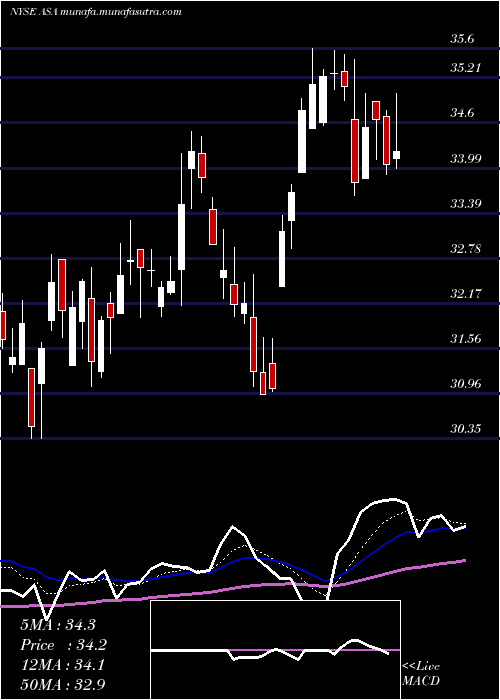Click the 50MA : 32.9 value
Viewport: 500px width, 700px height.
click(63, 685)
